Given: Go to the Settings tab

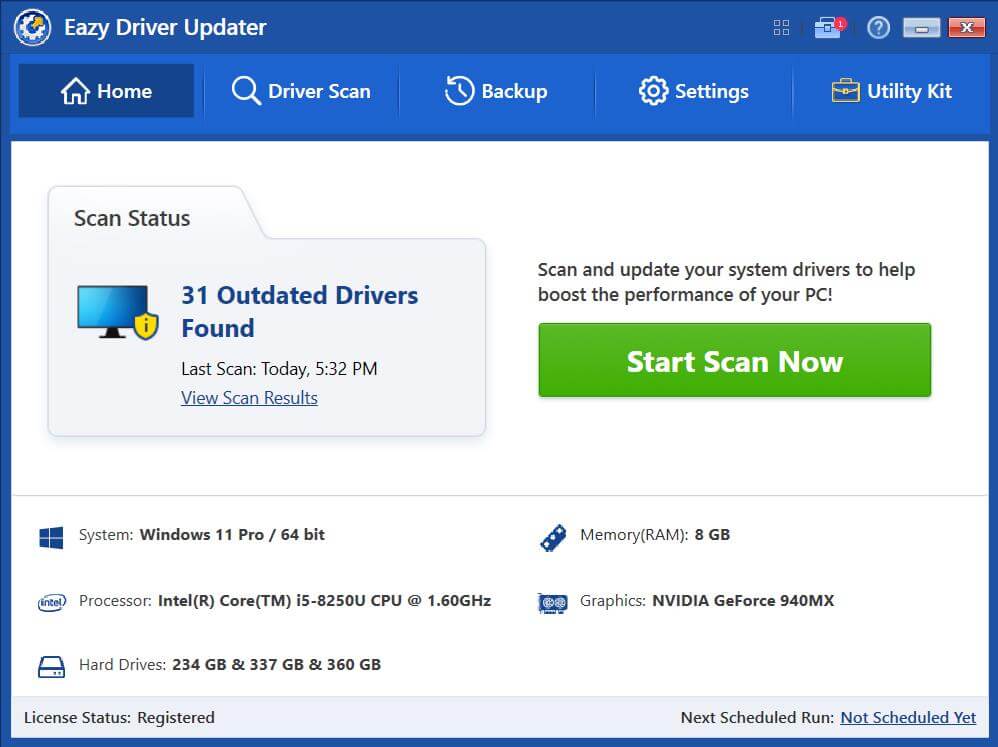Looking at the screenshot, I should 694,90.
